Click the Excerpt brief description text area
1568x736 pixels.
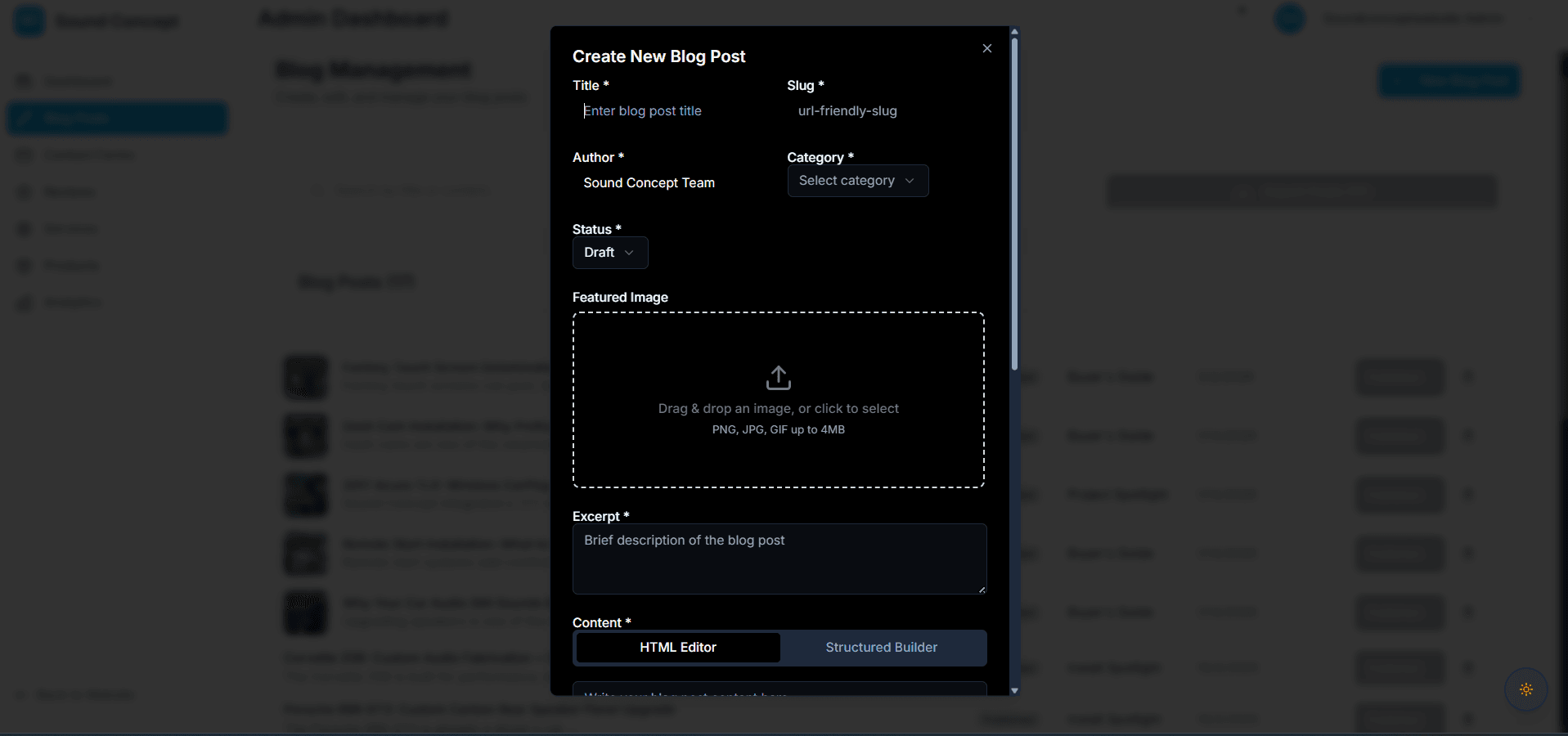780,559
